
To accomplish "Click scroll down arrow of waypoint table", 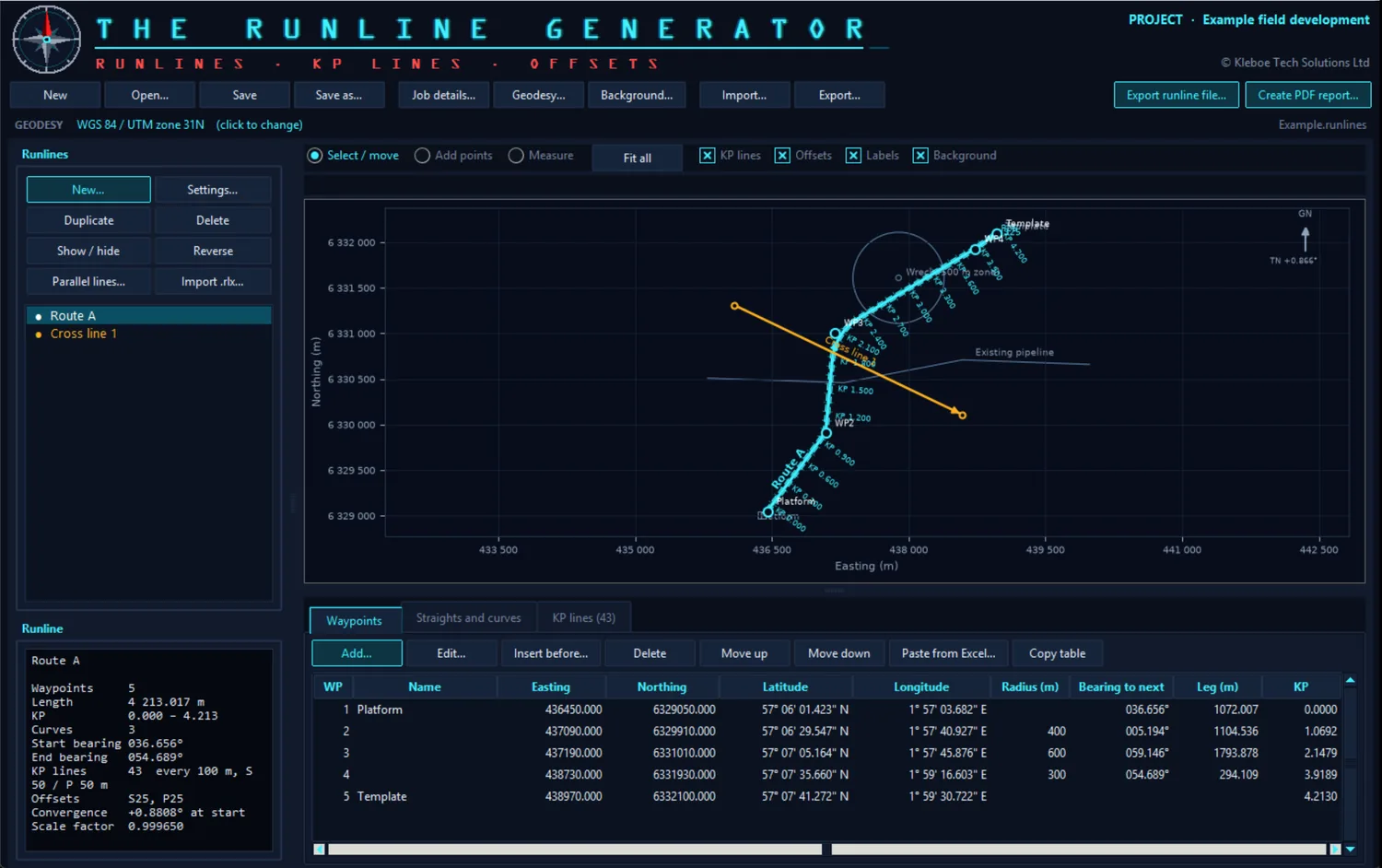I will (1350, 849).
